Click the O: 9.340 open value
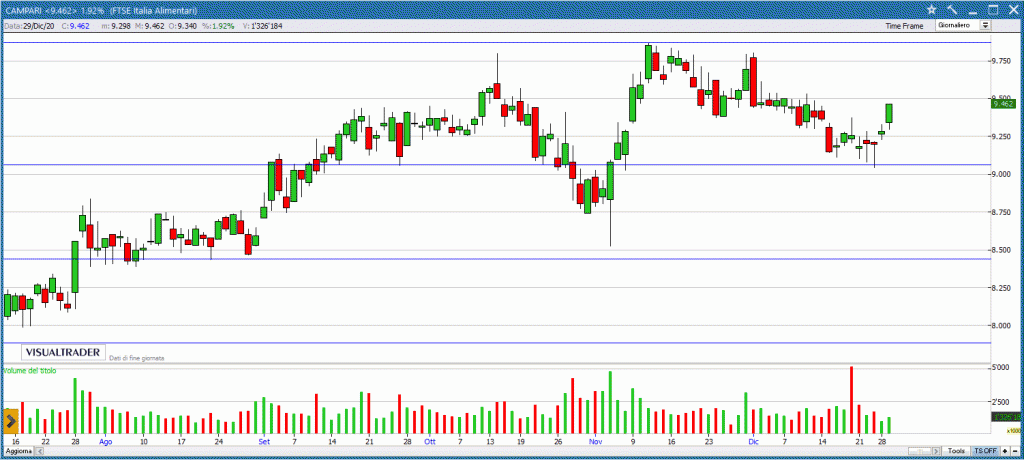The width and height of the screenshot is (1024, 460). pos(183,26)
